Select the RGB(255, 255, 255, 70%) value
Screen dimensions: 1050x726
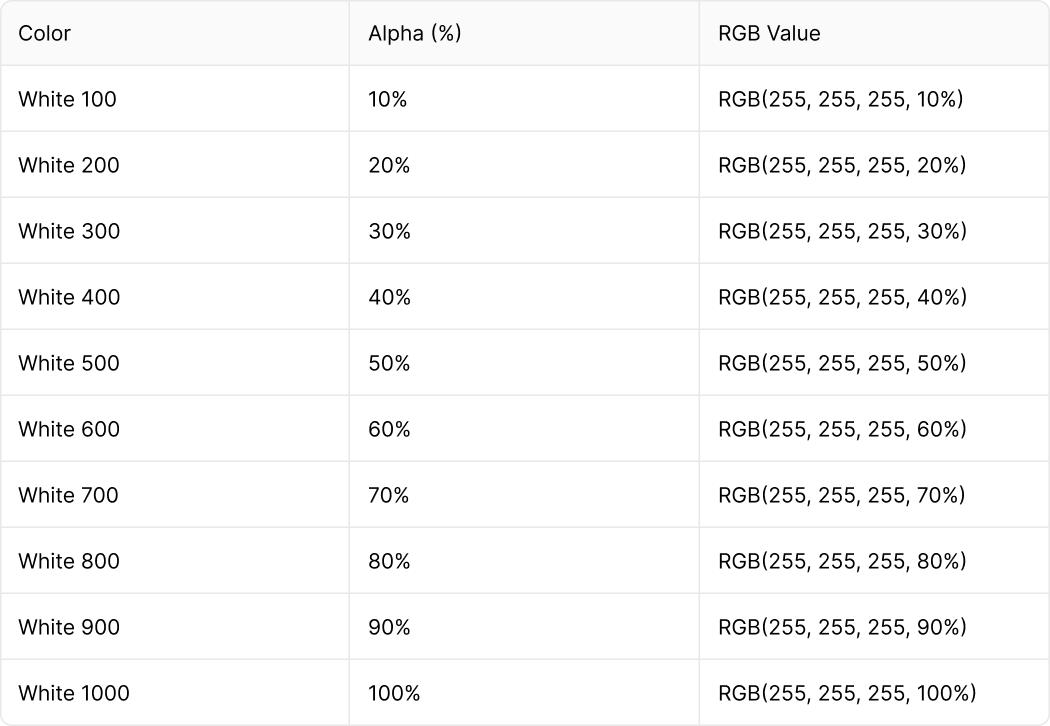[842, 495]
